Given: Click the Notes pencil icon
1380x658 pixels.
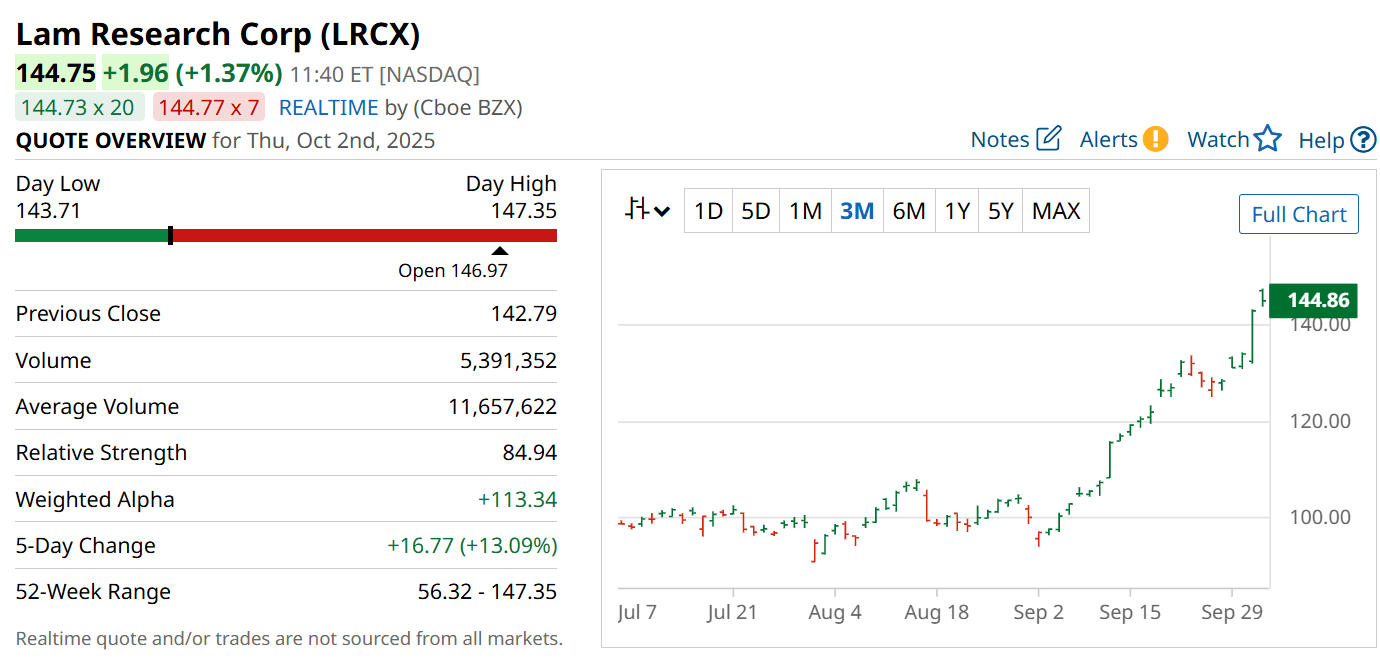Looking at the screenshot, I should pos(1048,139).
